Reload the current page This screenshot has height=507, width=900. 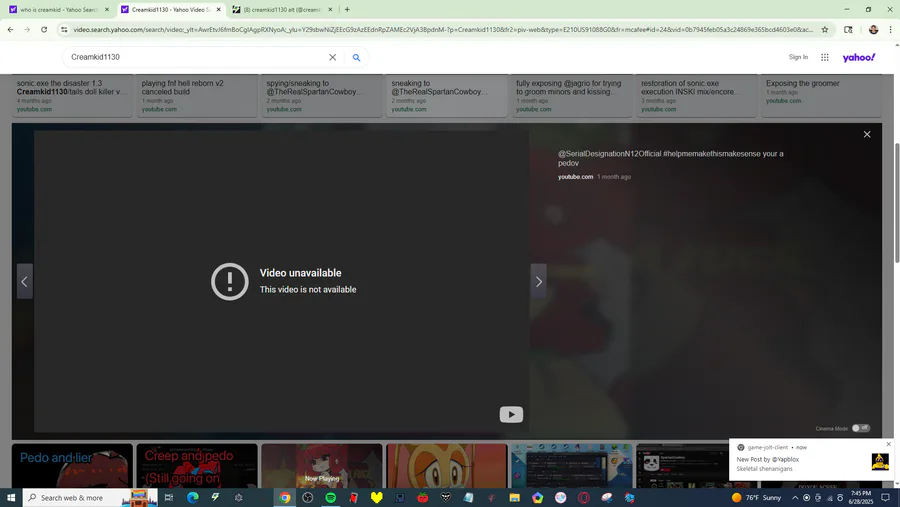[x=44, y=29]
